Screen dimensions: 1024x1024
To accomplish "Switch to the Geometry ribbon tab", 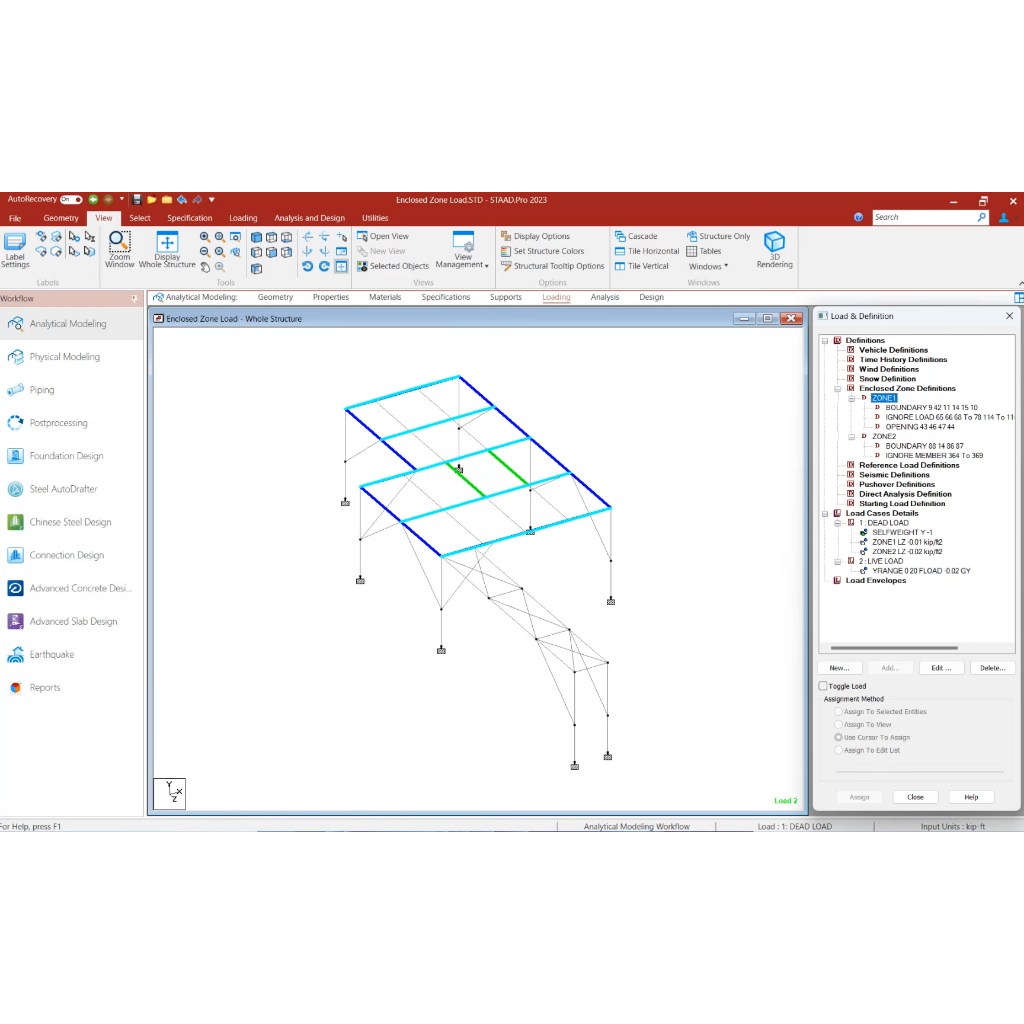I will pyautogui.click(x=61, y=218).
